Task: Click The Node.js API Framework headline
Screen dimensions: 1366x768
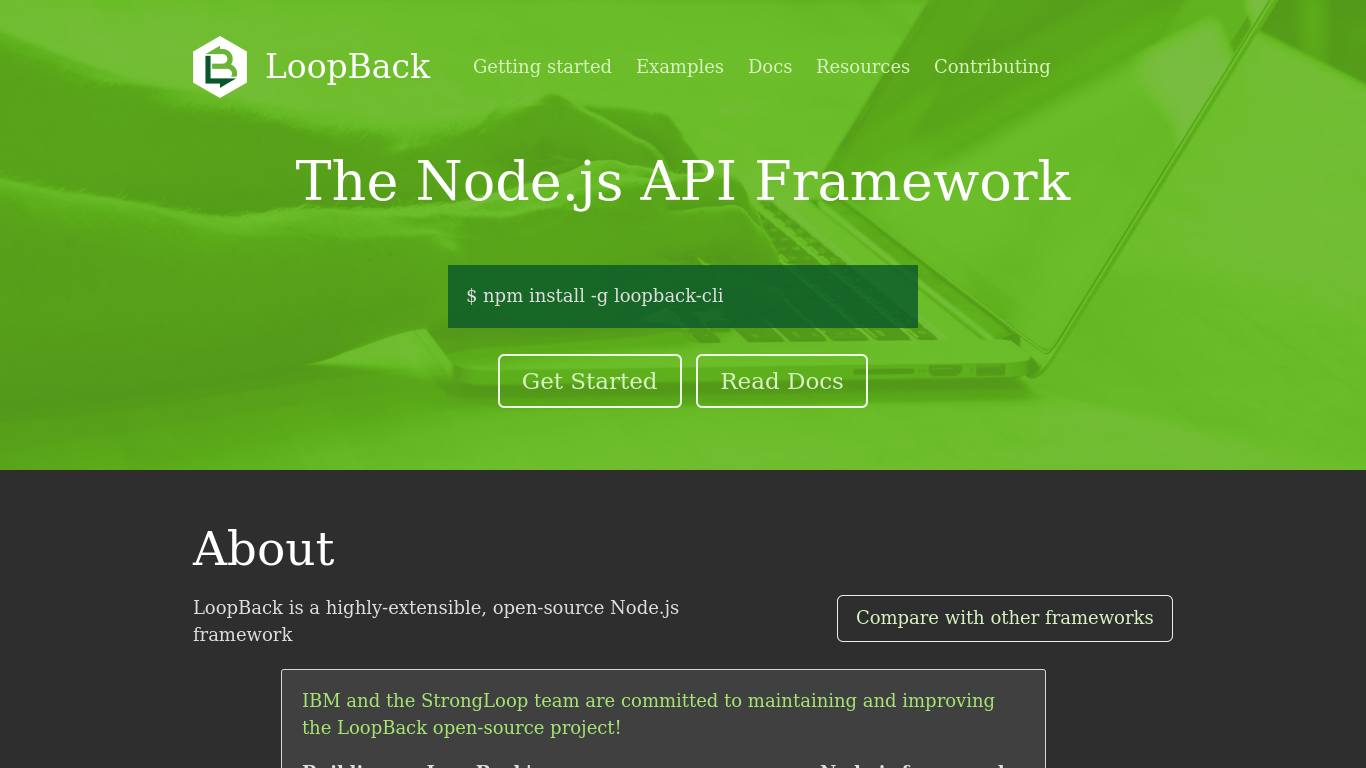Action: point(683,182)
